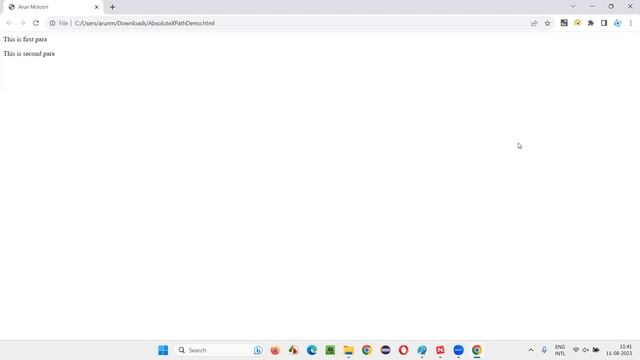
Task: Click the battery tray icon
Action: (x=596, y=350)
